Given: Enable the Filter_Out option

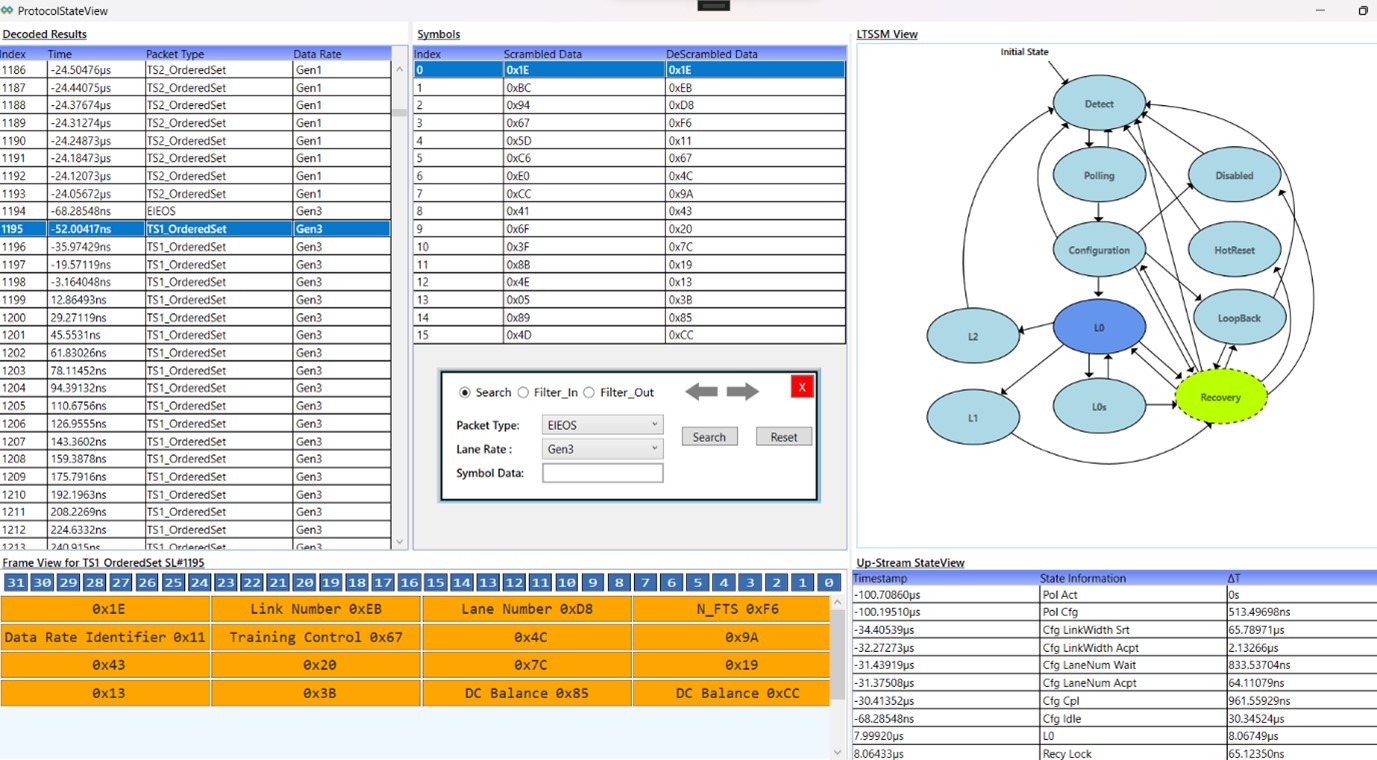Looking at the screenshot, I should [589, 392].
